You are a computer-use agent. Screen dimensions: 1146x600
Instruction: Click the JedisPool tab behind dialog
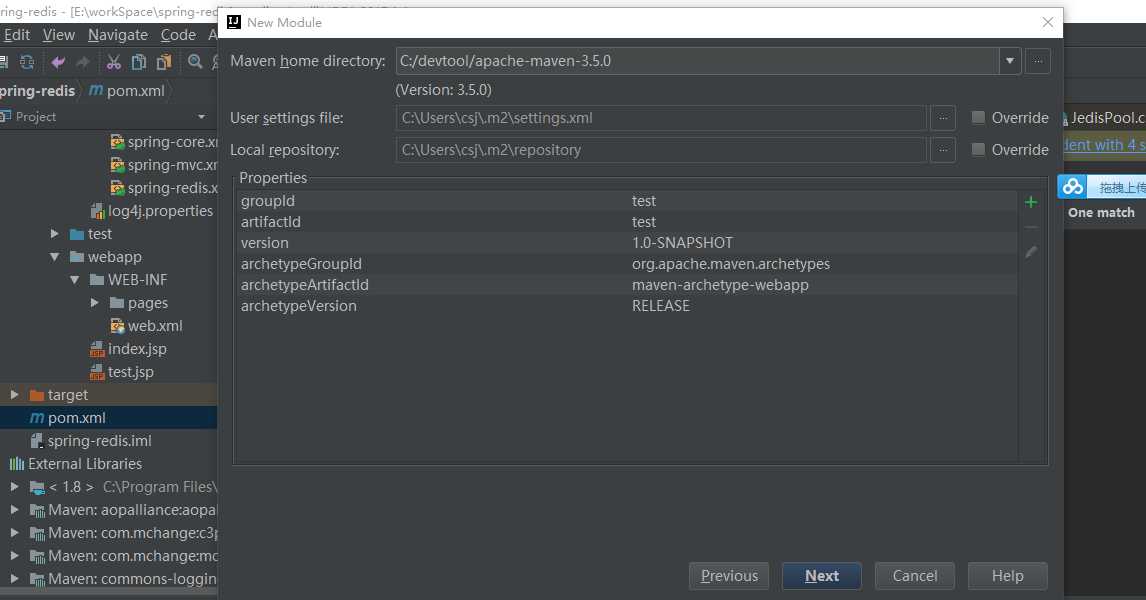pos(1104,118)
